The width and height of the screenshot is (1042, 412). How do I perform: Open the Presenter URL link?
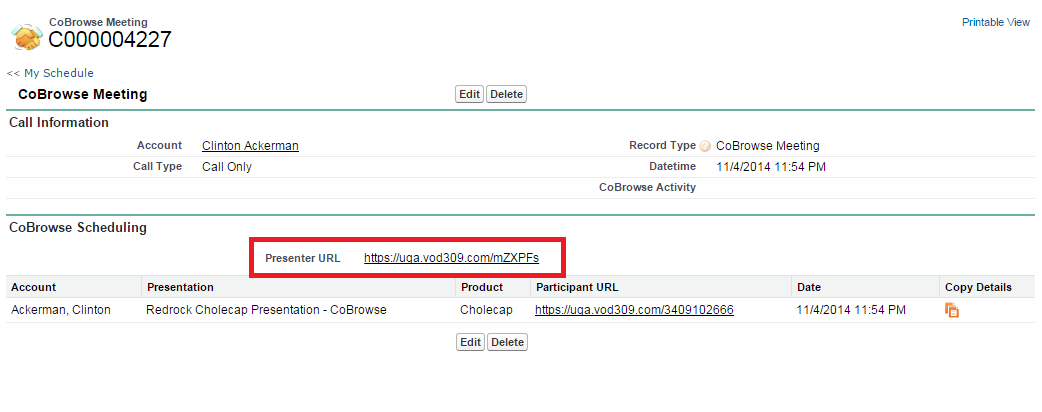pos(451,258)
